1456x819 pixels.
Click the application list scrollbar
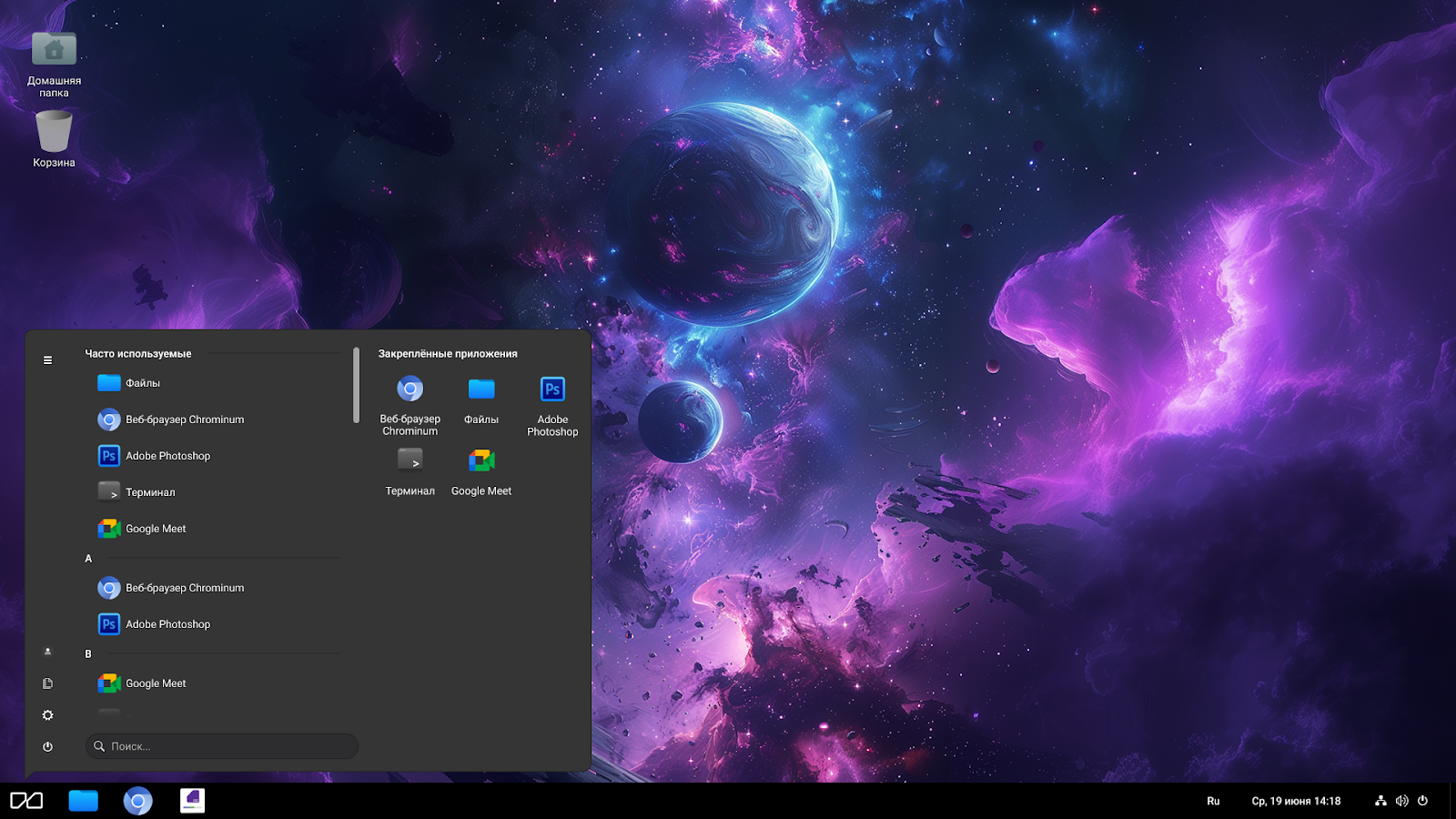tap(356, 385)
